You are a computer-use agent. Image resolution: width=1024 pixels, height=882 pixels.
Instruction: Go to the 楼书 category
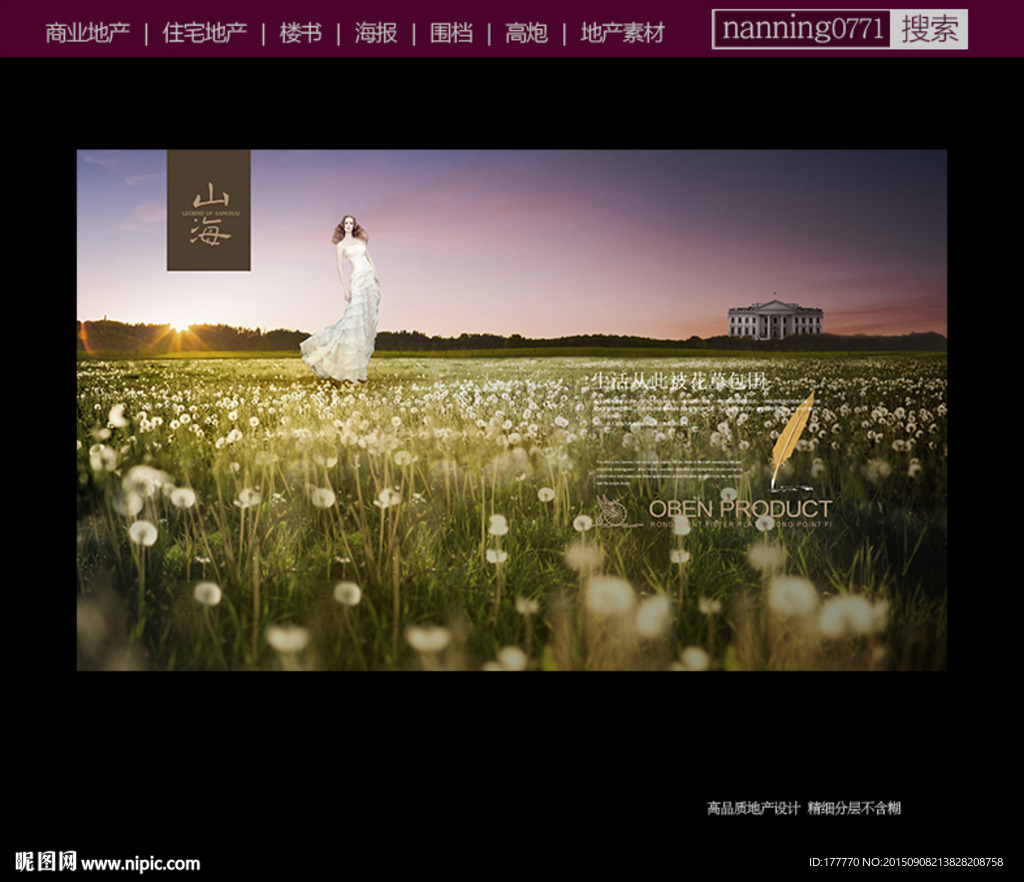300,33
